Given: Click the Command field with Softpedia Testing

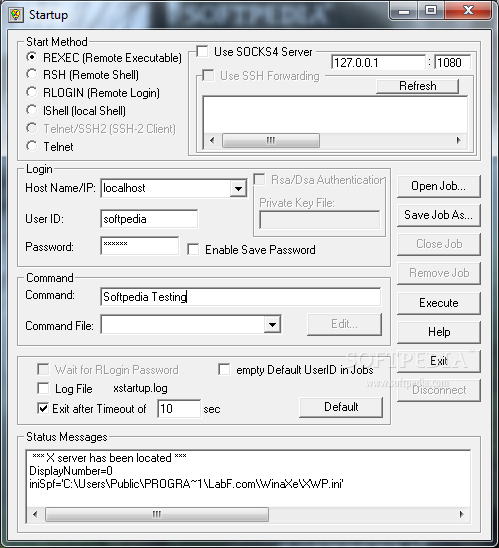Looking at the screenshot, I should pos(241,297).
